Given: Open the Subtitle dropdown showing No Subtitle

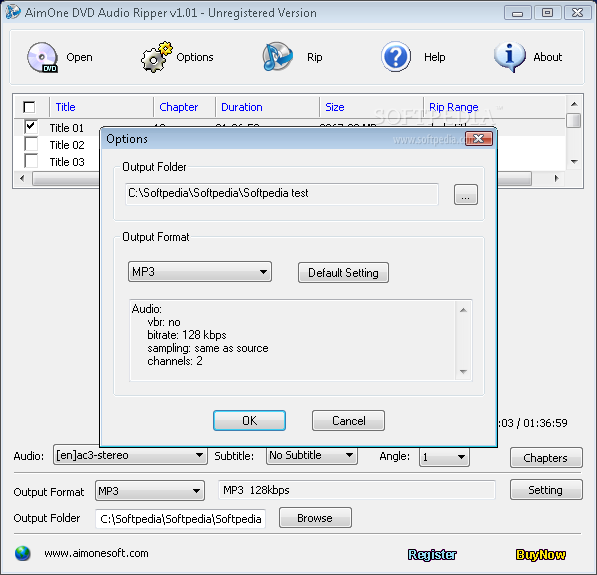Looking at the screenshot, I should (x=311, y=455).
